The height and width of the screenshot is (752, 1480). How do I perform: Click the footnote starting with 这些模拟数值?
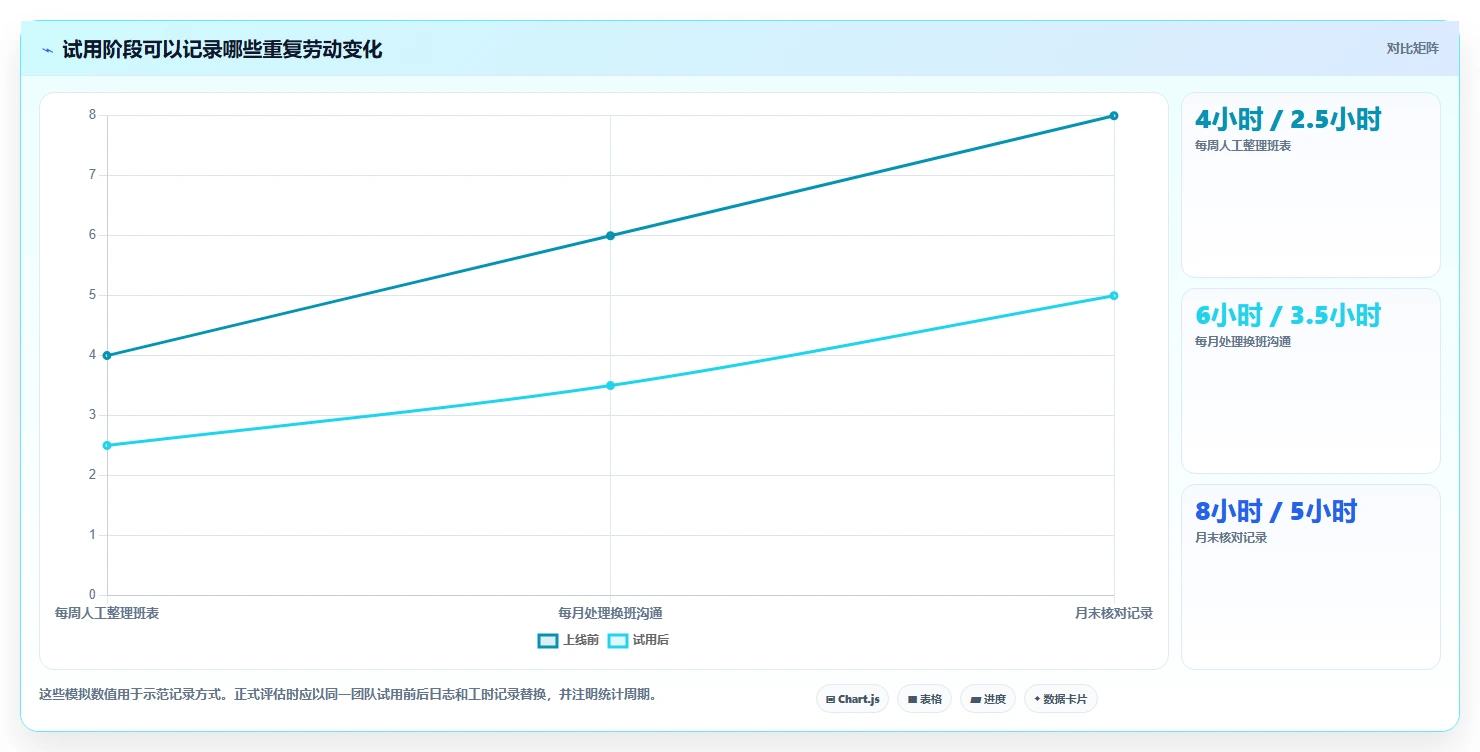[350, 695]
